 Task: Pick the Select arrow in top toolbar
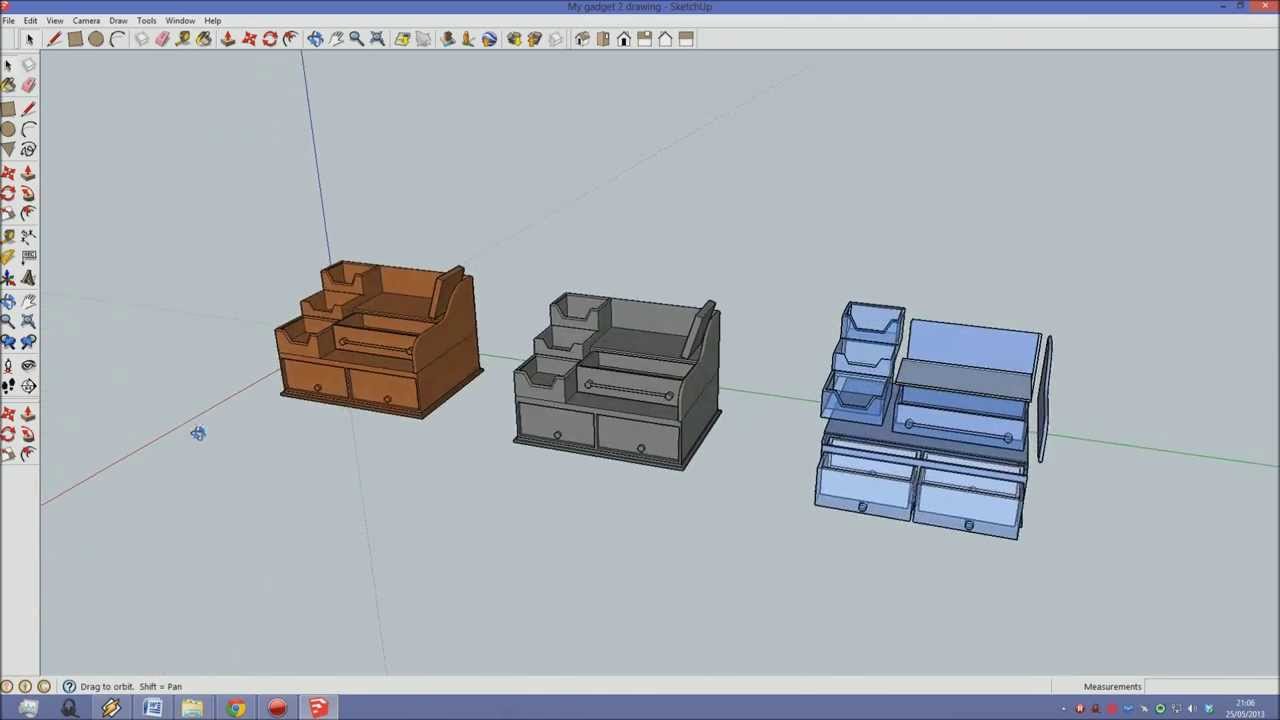click(x=29, y=39)
